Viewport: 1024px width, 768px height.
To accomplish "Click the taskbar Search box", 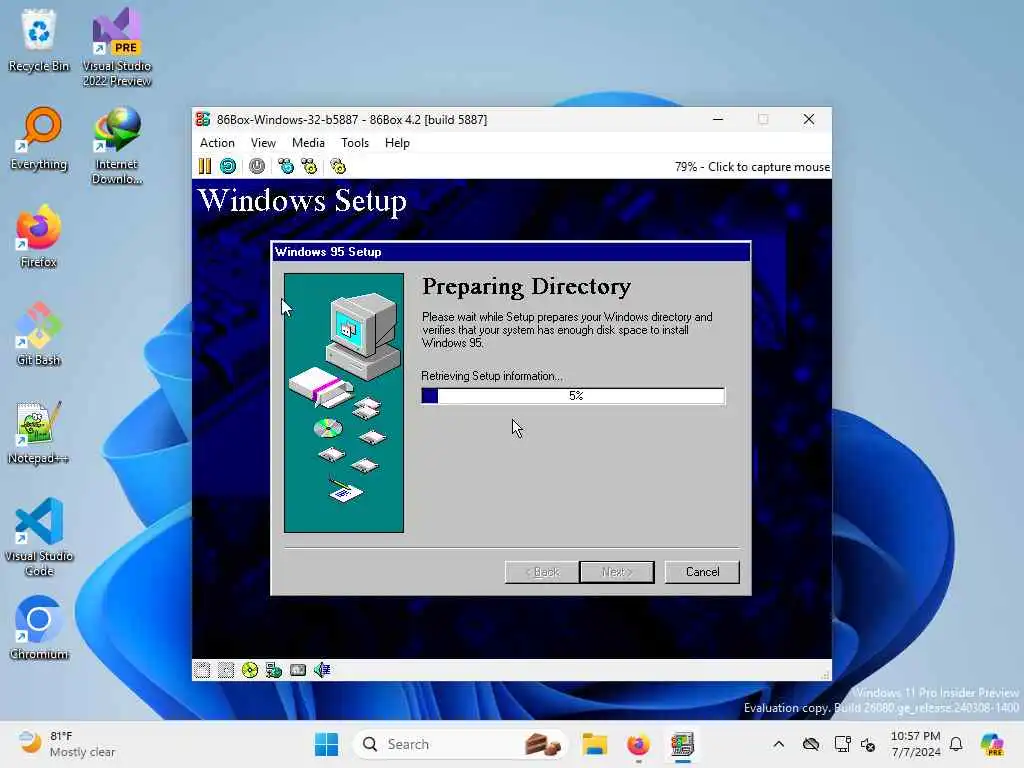I will tap(460, 744).
